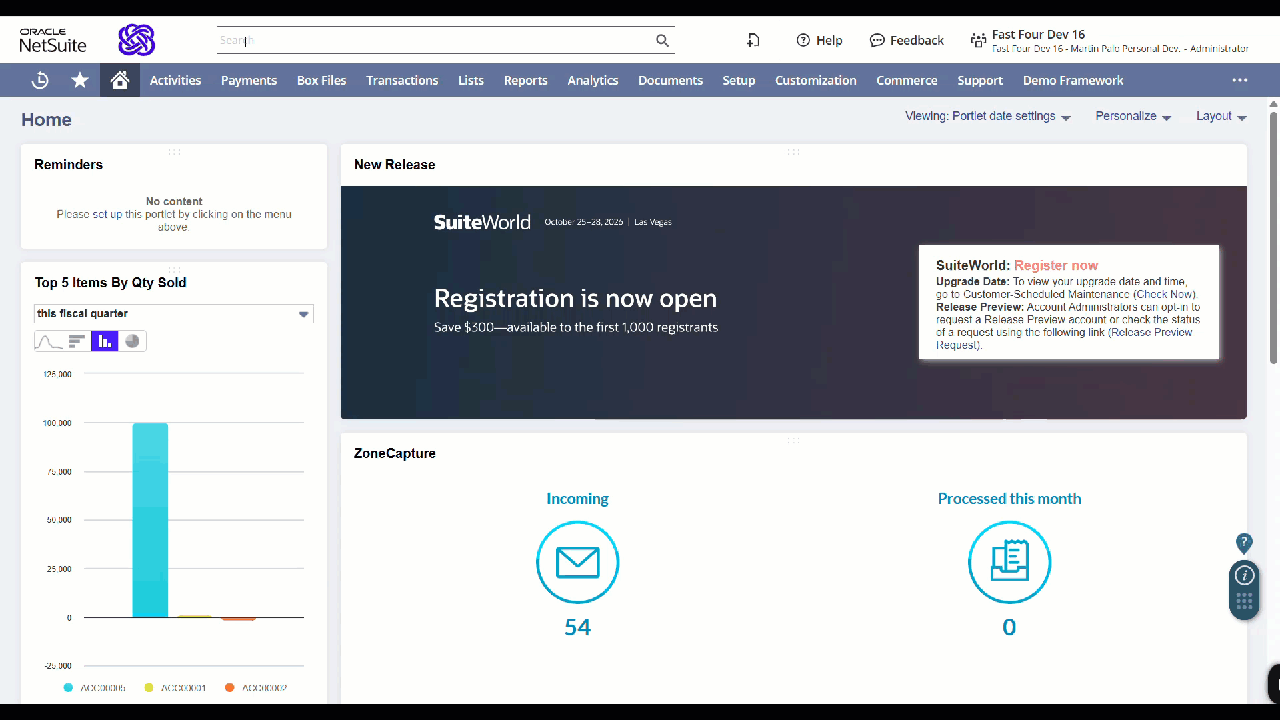Click the drag handle on New Release portlet

793,152
